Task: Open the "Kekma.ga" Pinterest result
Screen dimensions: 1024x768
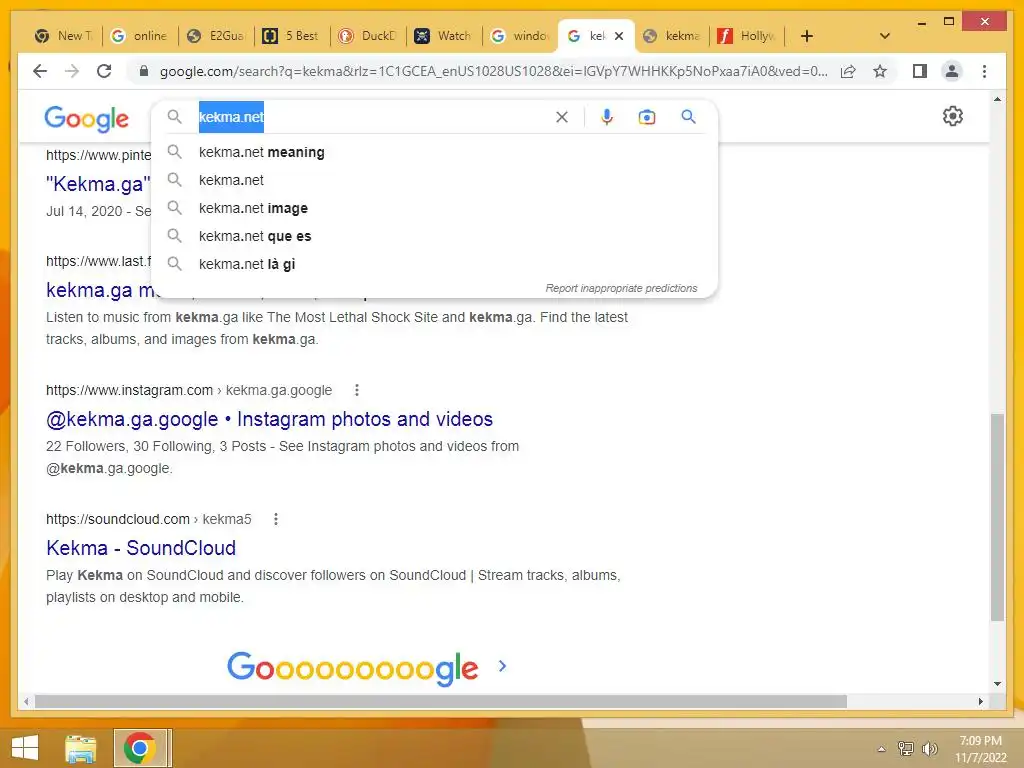Action: point(98,184)
